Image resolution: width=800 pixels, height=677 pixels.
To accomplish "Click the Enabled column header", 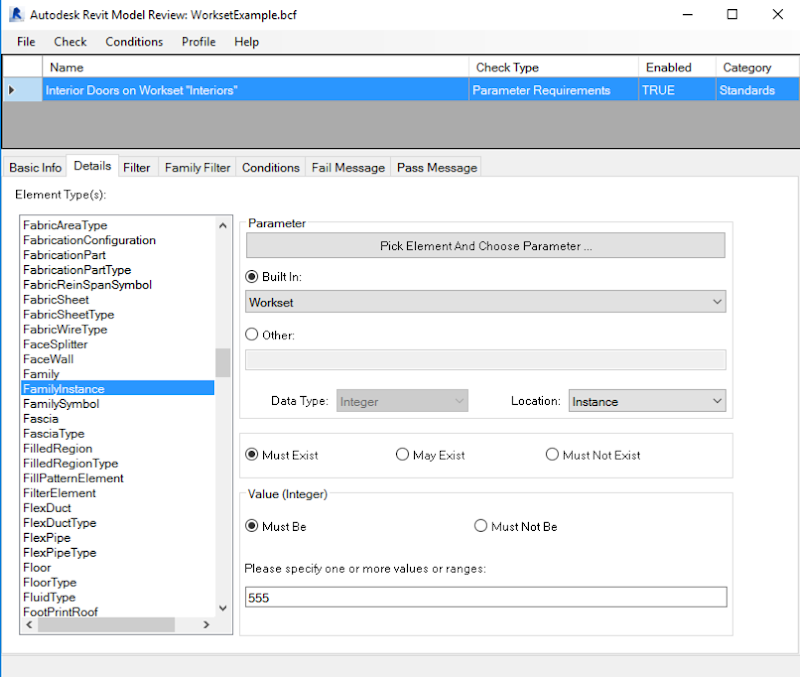I will tap(677, 67).
